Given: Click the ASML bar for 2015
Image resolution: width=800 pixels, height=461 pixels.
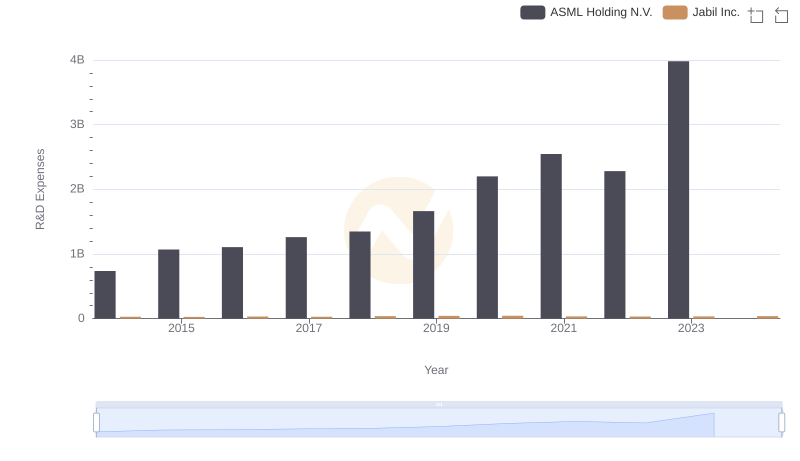Looking at the screenshot, I should click(x=168, y=284).
